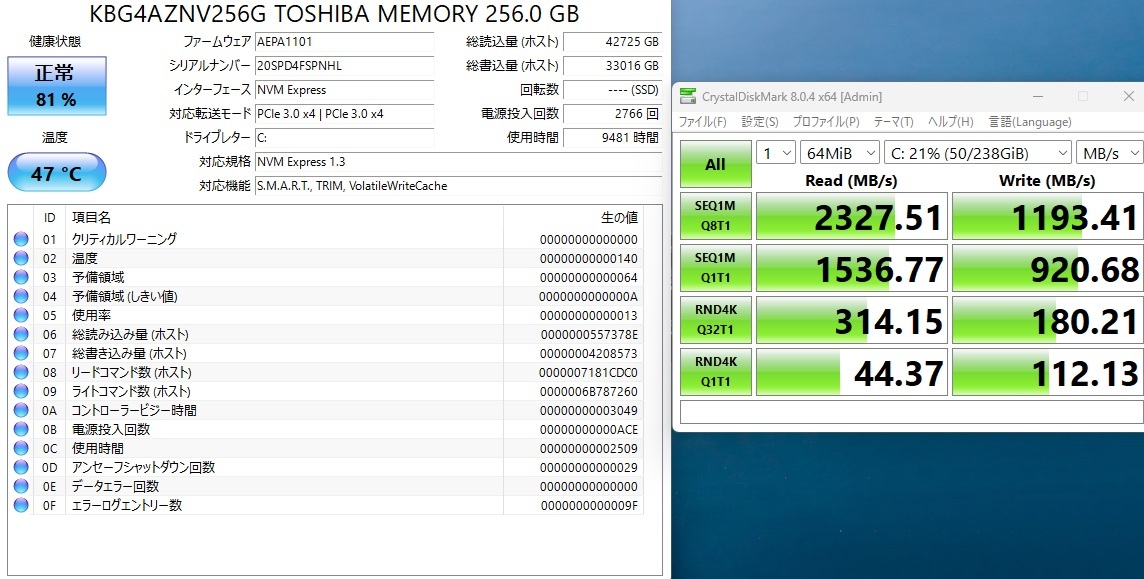Click the serial number field 20SPD4FSPNHL
Viewport: 1144px width, 579px height.
coord(344,66)
